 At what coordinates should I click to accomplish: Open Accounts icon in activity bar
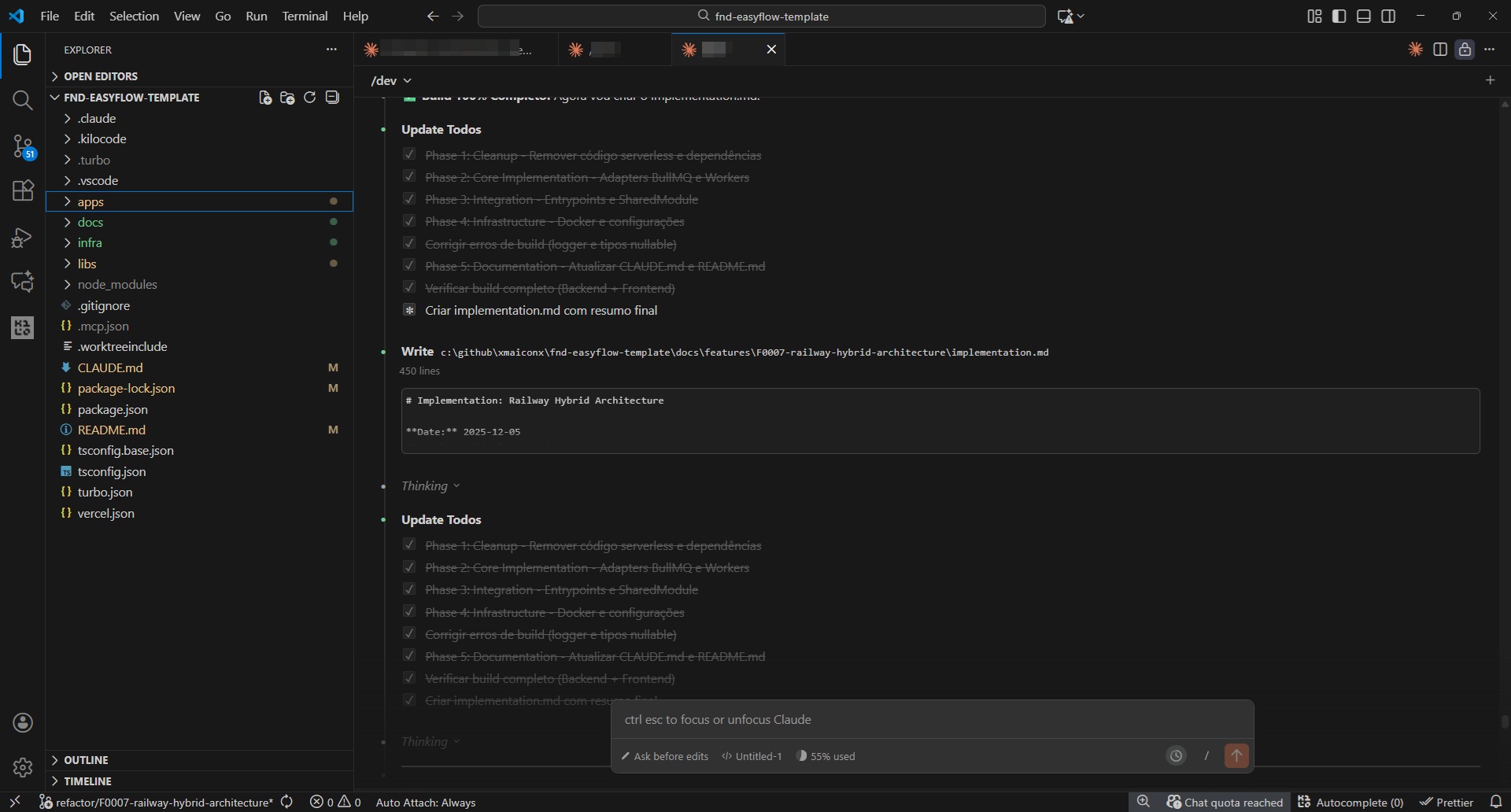(x=23, y=723)
